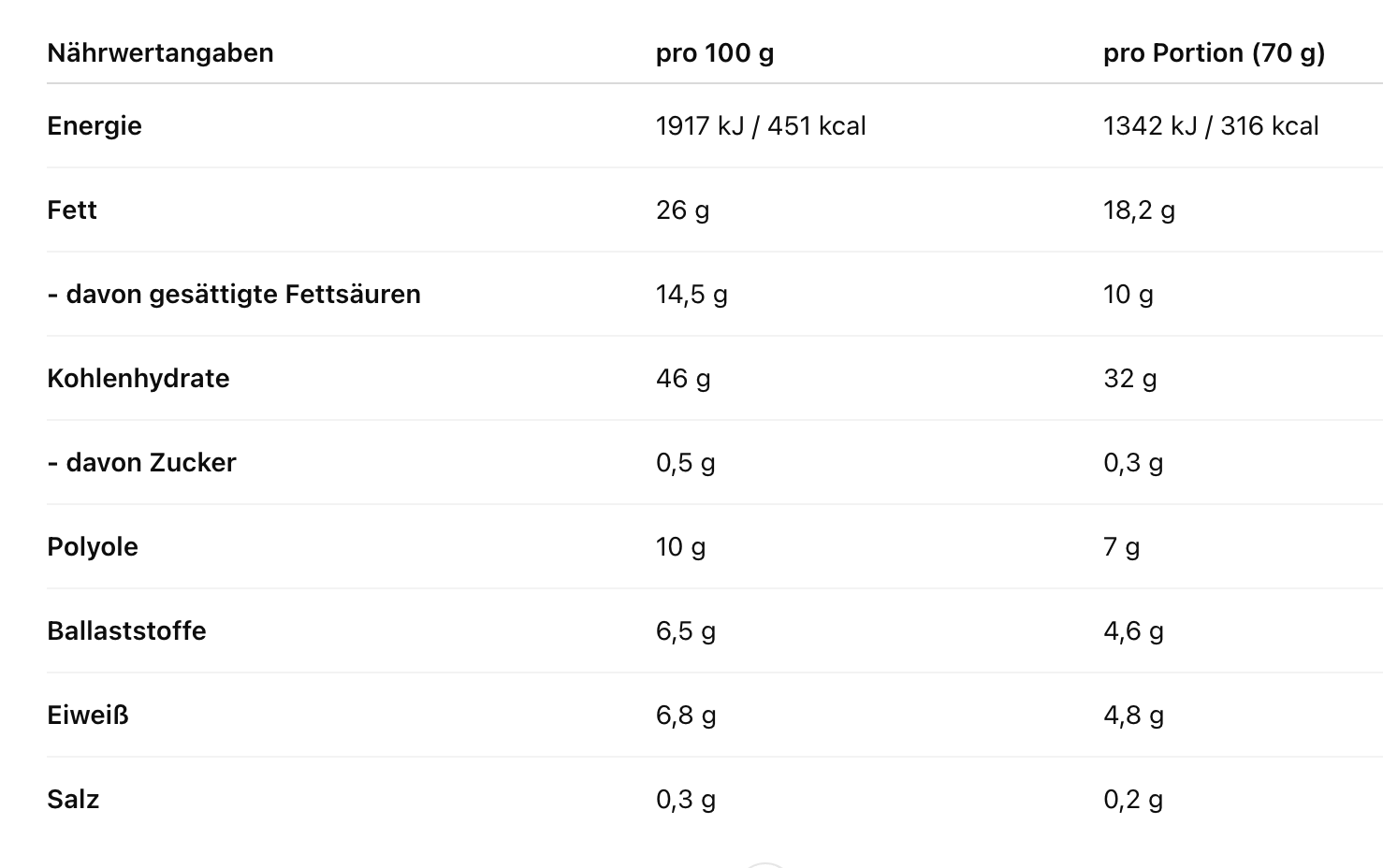Click the Ballaststoffe row label
Viewport: 1383px width, 868px height.
[x=126, y=631]
